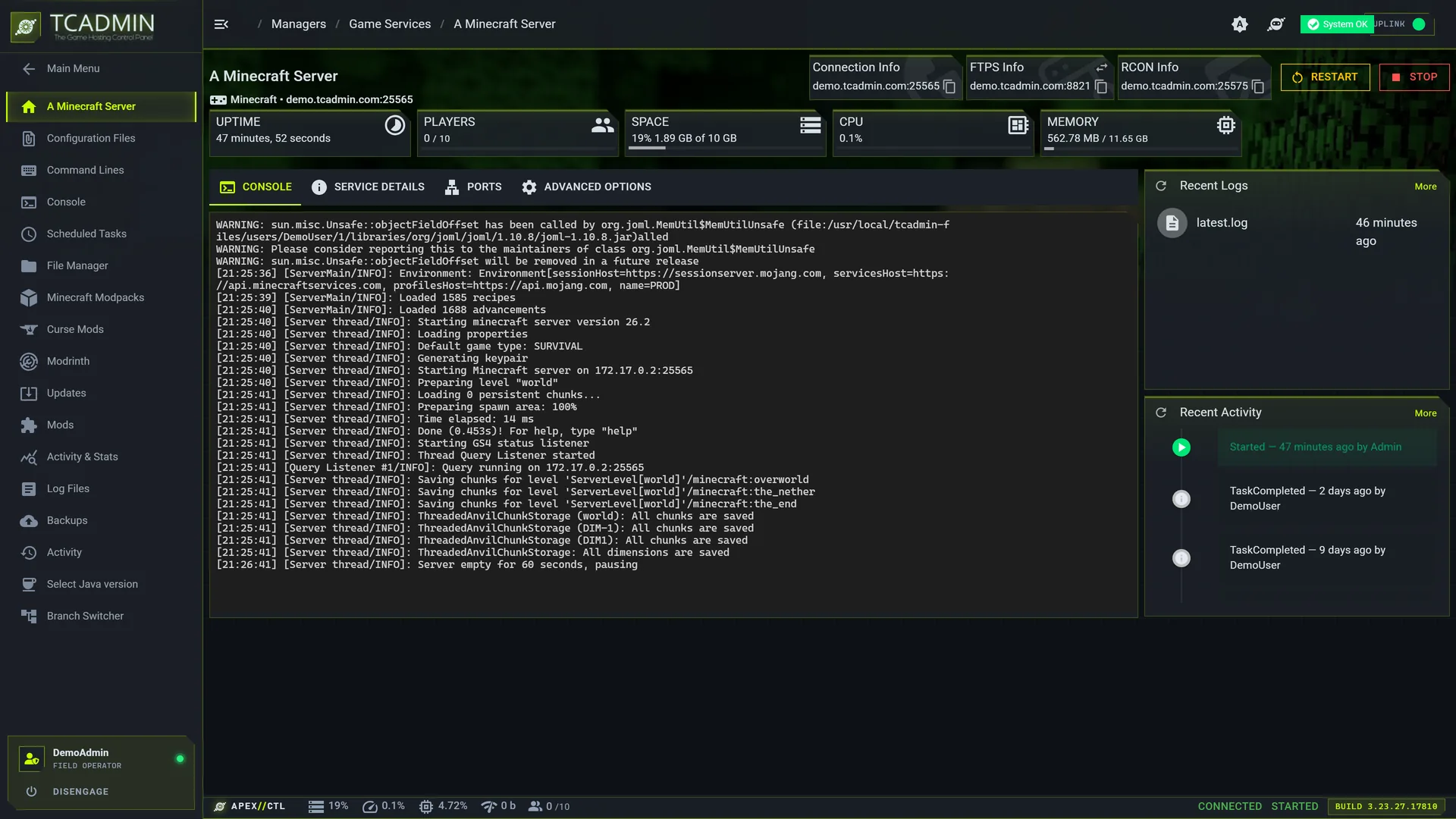Image resolution: width=1456 pixels, height=819 pixels.
Task: Open the PORTS tab
Action: click(x=473, y=187)
